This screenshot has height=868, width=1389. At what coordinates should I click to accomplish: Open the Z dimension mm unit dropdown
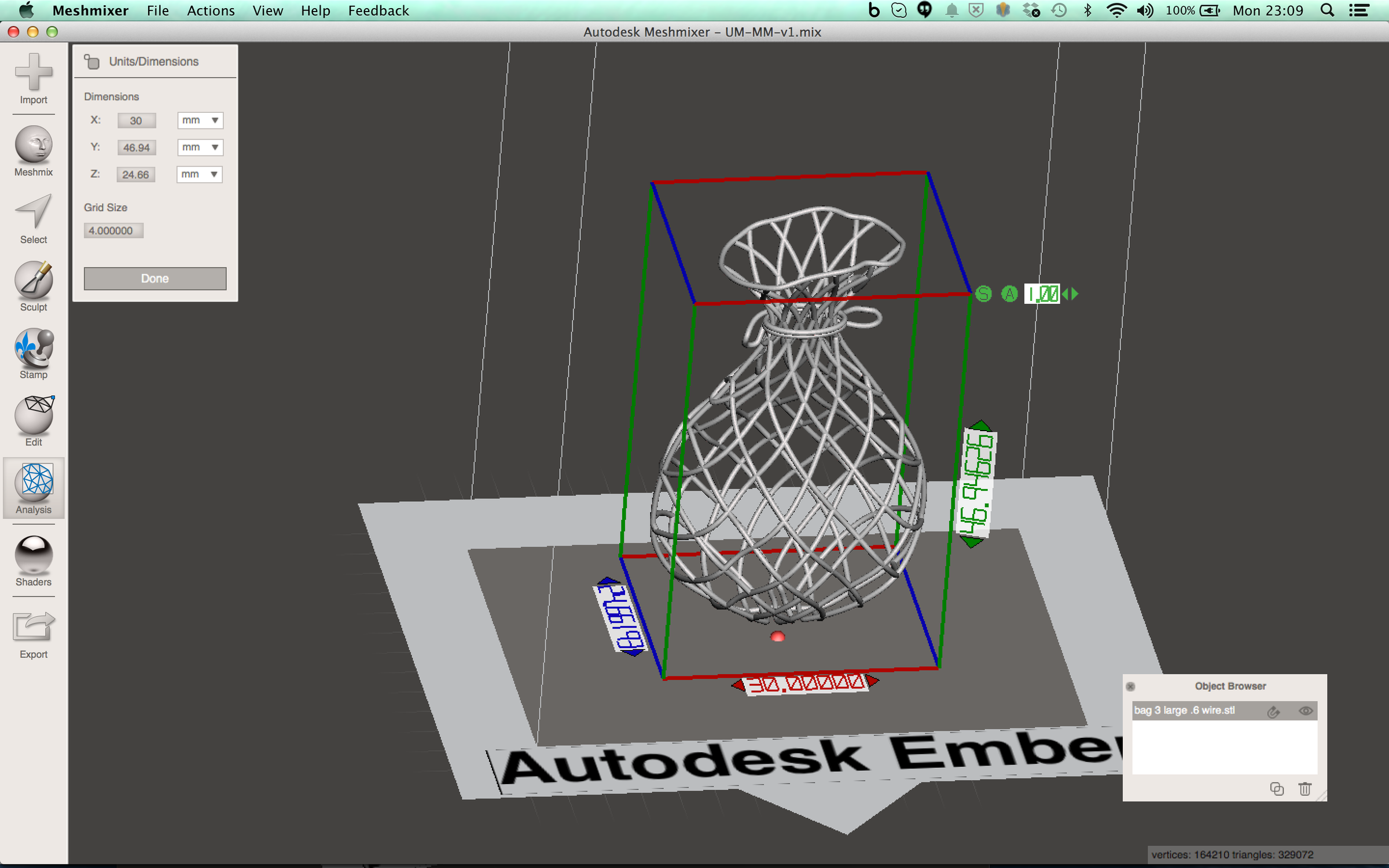click(199, 174)
